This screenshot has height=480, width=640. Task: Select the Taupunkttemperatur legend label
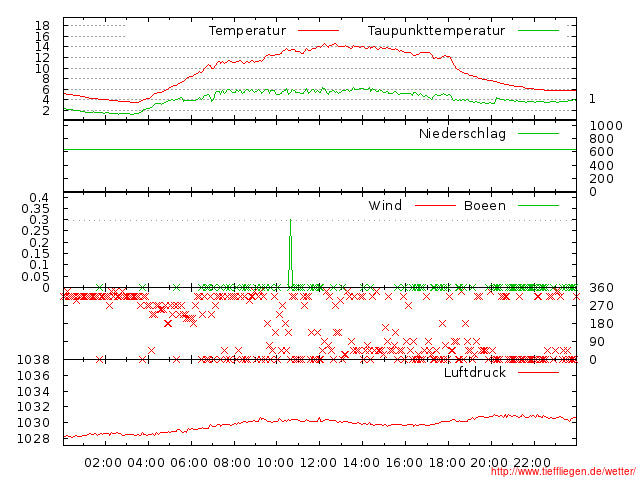pyautogui.click(x=435, y=31)
